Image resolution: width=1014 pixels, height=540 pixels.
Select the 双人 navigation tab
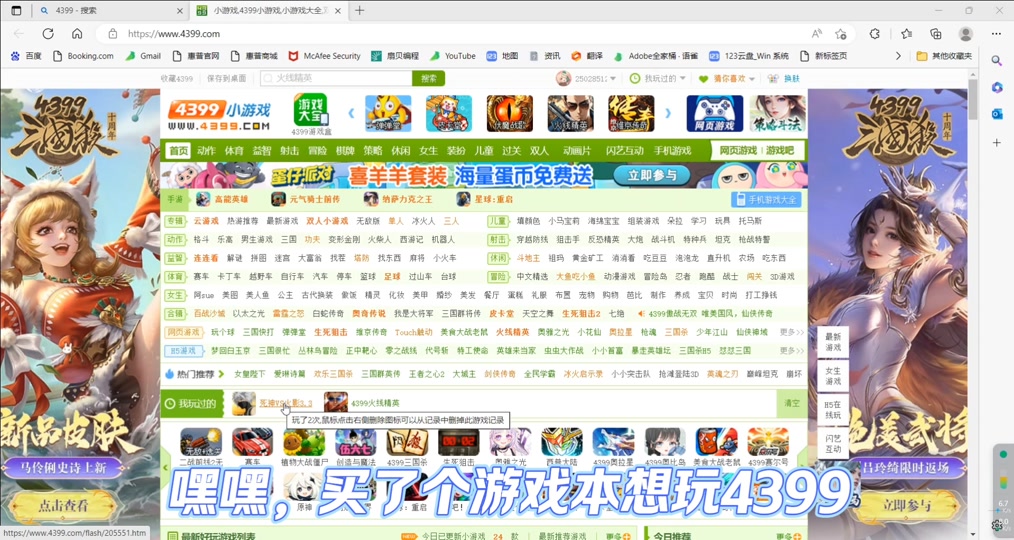click(539, 151)
